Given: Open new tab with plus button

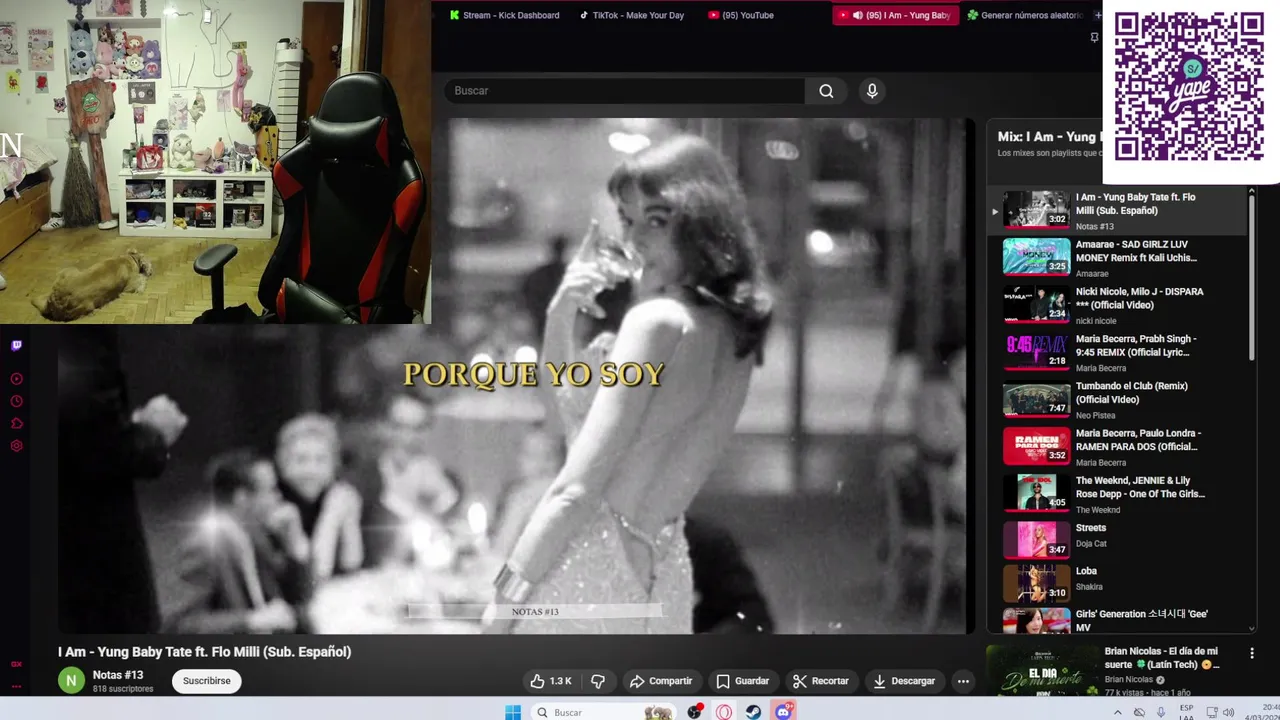Looking at the screenshot, I should [1097, 15].
